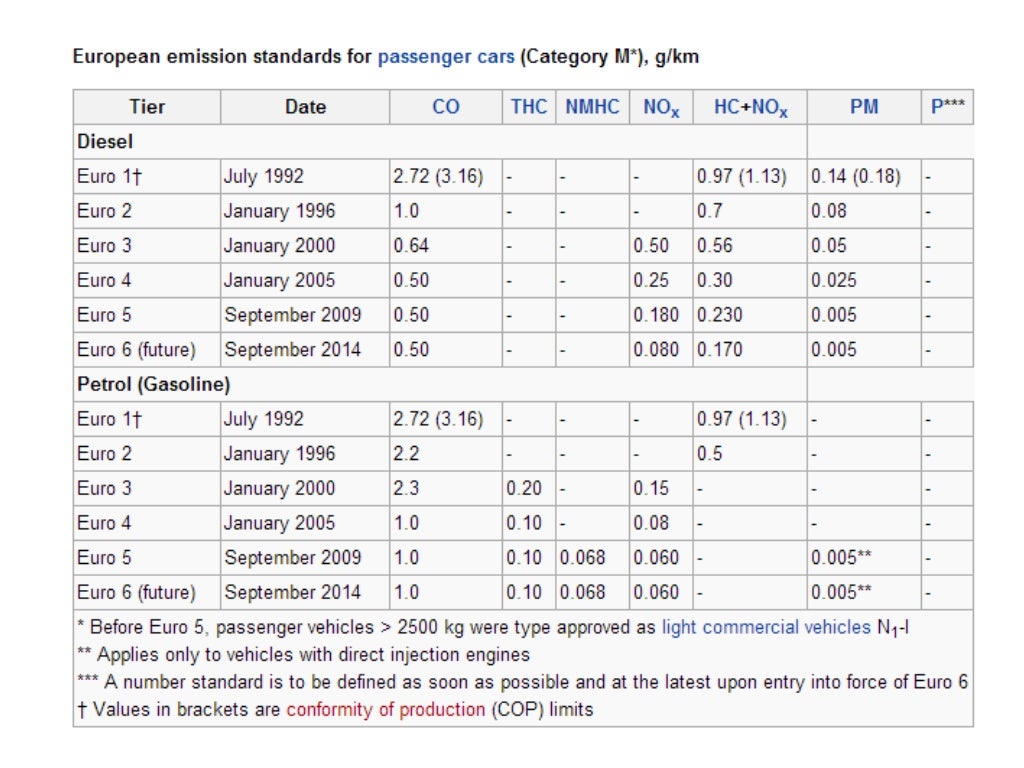Select Petrol Euro 3 NOx value 0.15

tap(650, 488)
